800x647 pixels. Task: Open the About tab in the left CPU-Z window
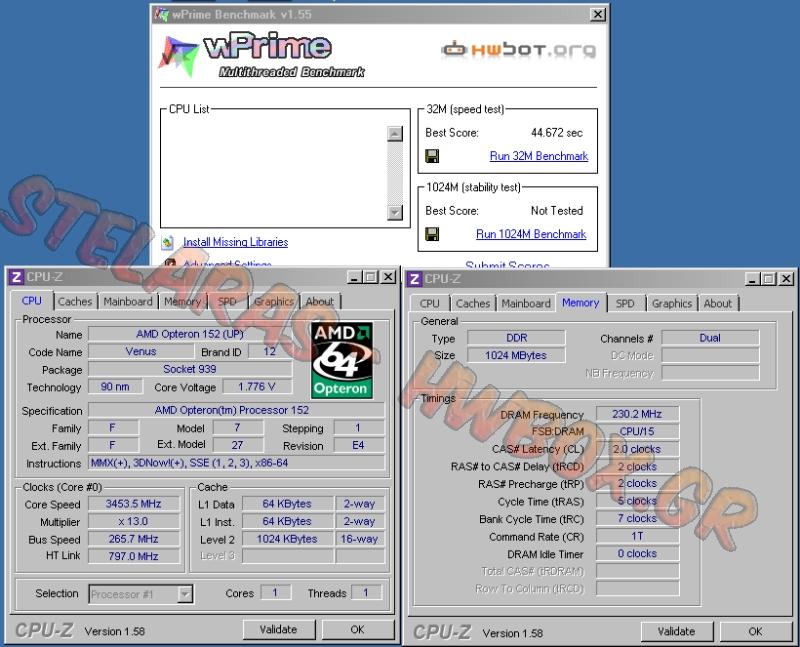(320, 302)
